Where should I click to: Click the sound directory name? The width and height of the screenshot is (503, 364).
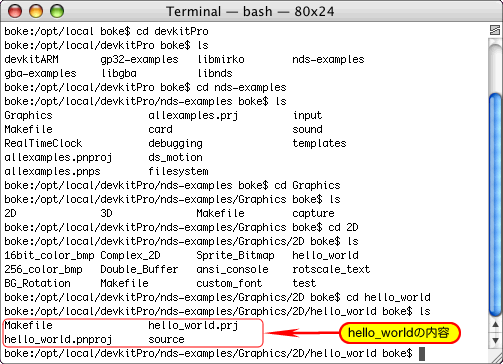pos(307,129)
